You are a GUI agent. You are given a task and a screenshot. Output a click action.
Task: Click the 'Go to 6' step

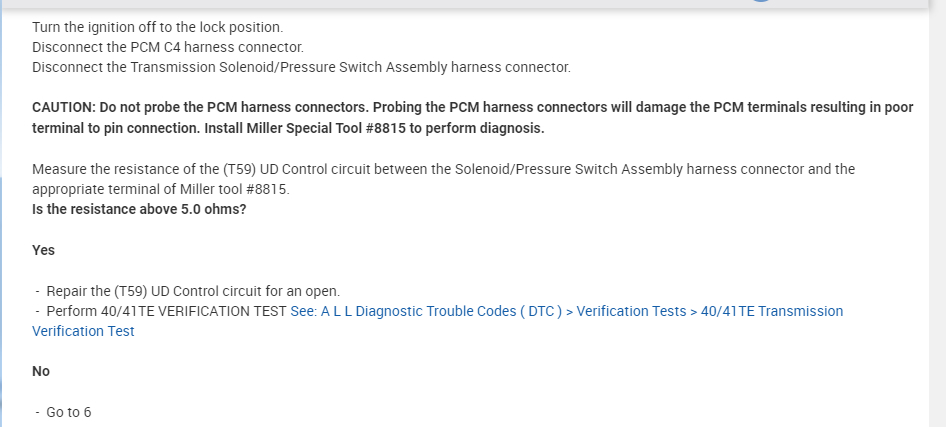tap(68, 412)
